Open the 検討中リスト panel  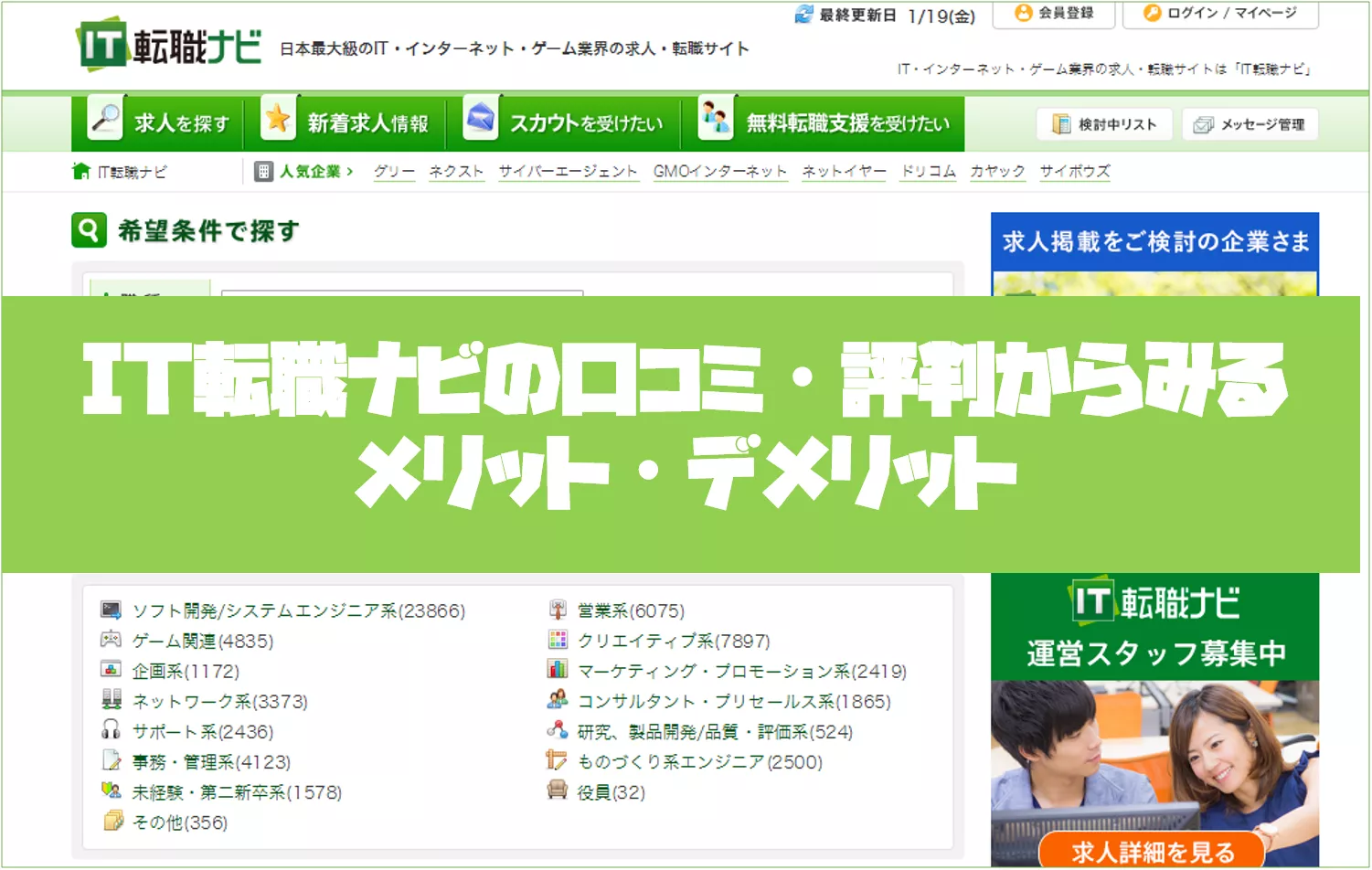1104,123
